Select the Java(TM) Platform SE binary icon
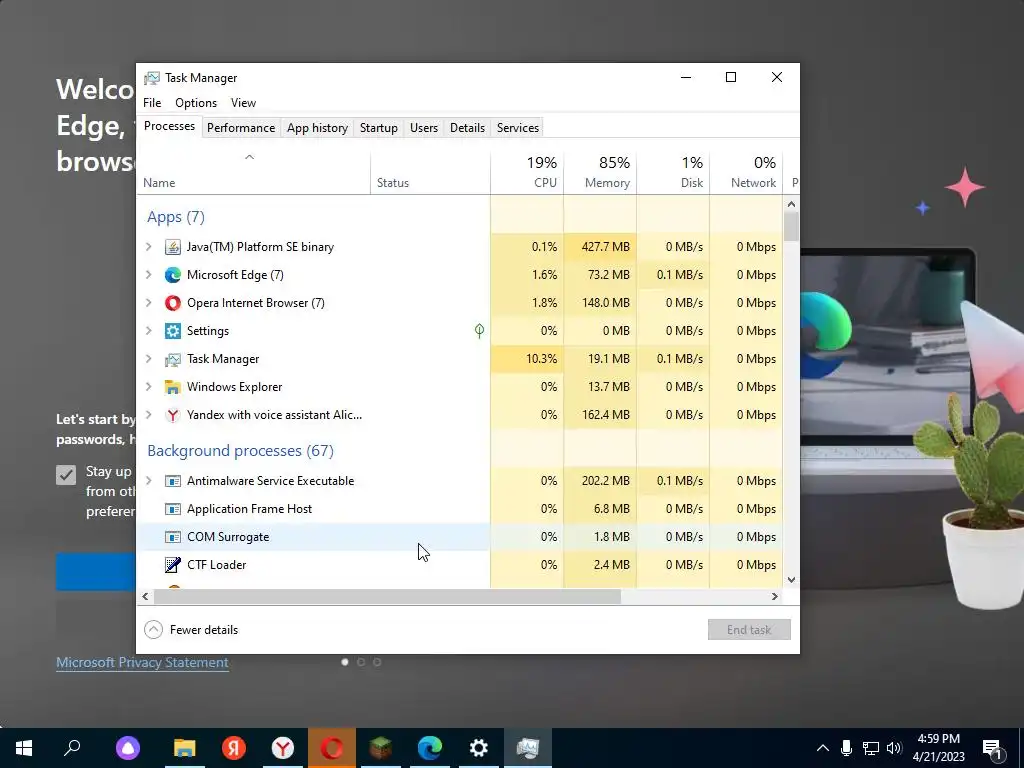 pos(172,247)
